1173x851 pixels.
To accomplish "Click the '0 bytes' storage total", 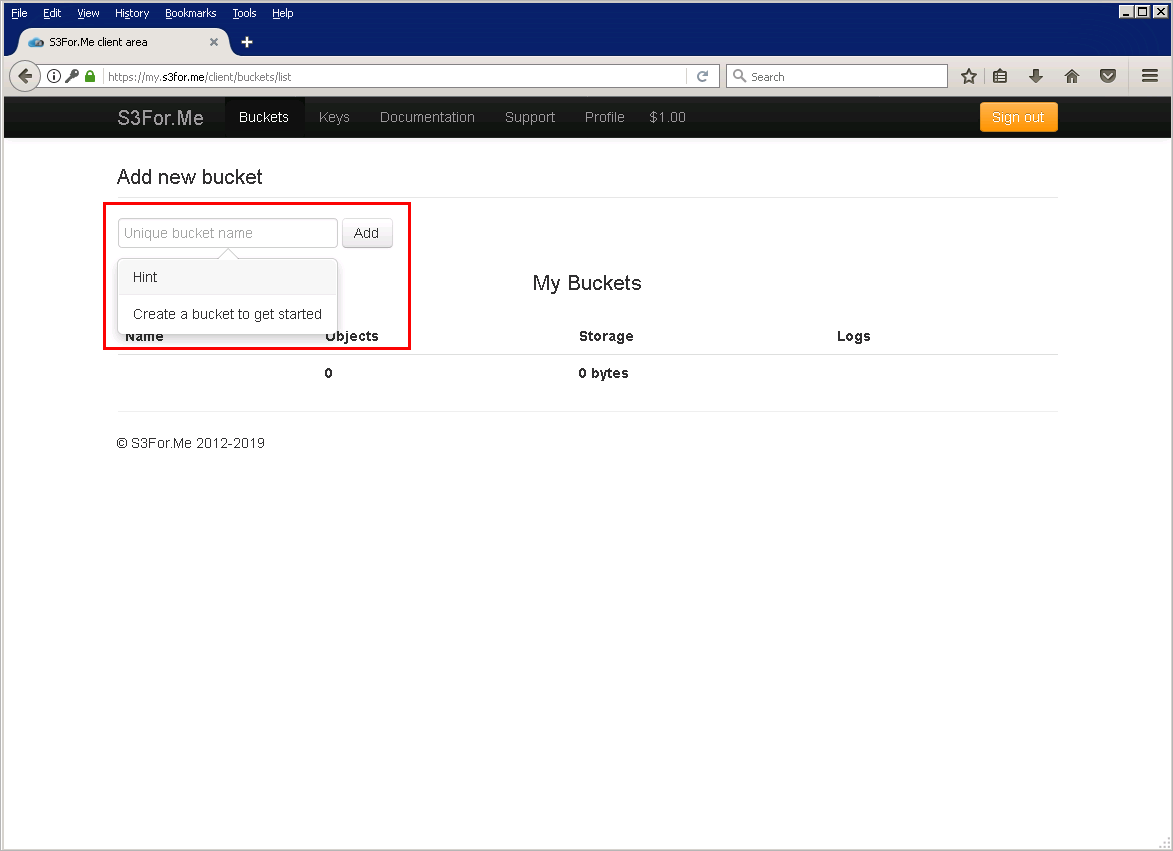I will point(603,373).
